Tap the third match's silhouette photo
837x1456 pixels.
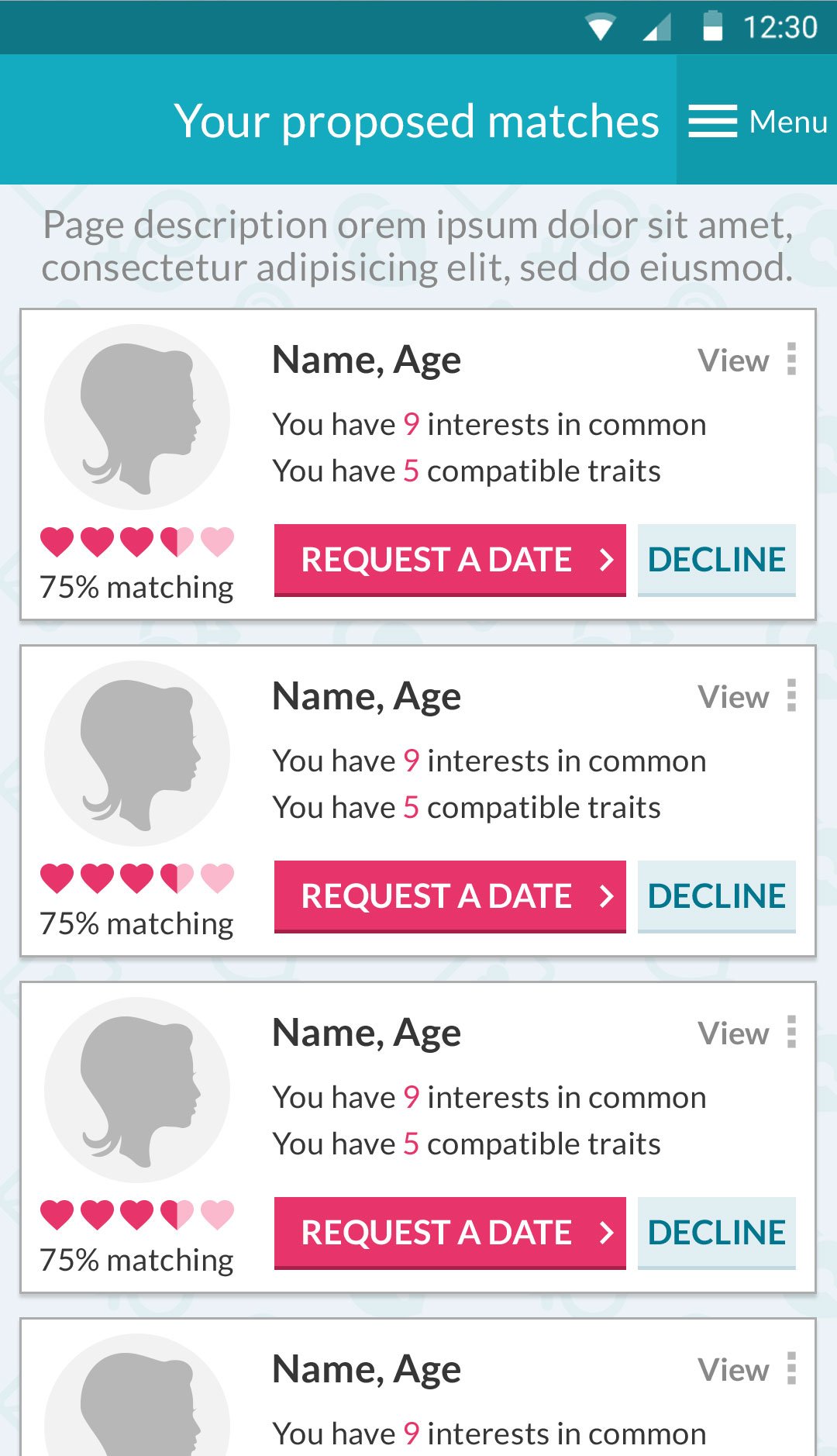pyautogui.click(x=137, y=1090)
